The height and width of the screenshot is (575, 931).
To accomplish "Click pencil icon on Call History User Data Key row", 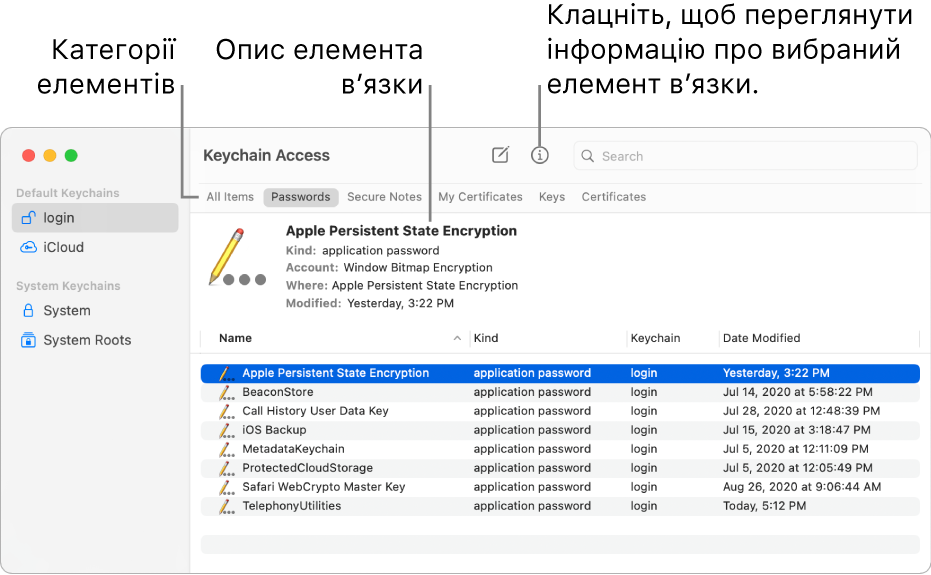I will (x=226, y=411).
